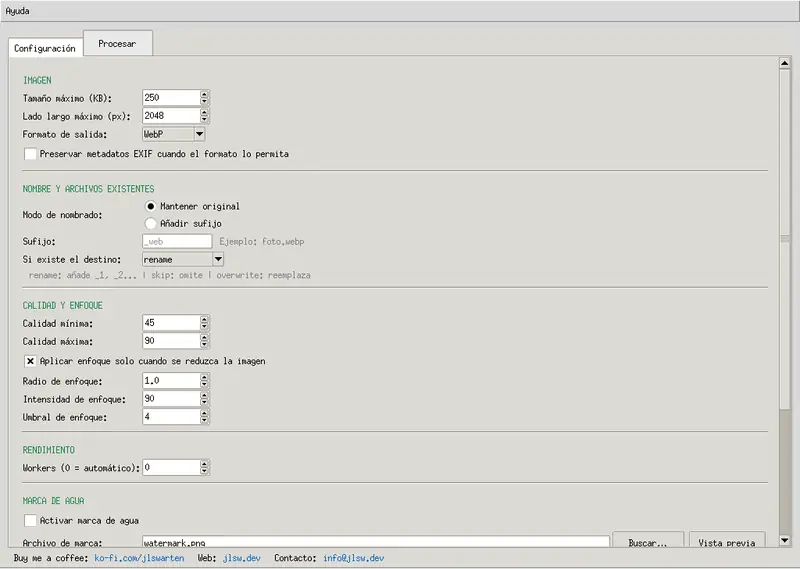Open the Si existe el destino dropdown
Image resolution: width=800 pixels, height=569 pixels.
[183, 259]
